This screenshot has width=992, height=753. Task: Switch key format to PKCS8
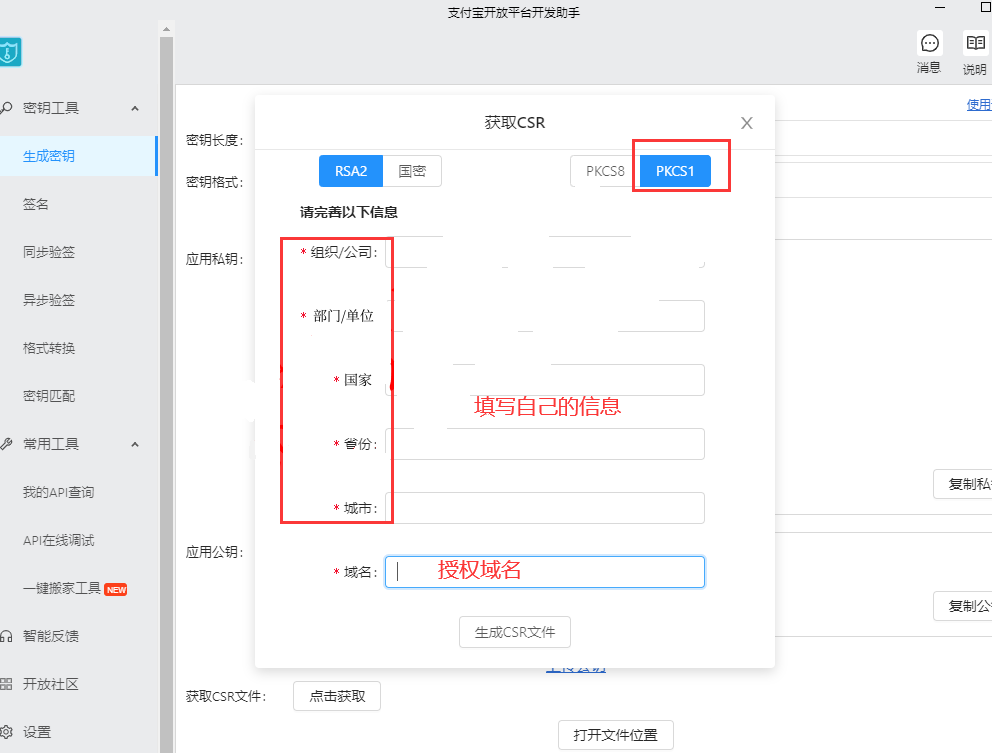point(605,171)
